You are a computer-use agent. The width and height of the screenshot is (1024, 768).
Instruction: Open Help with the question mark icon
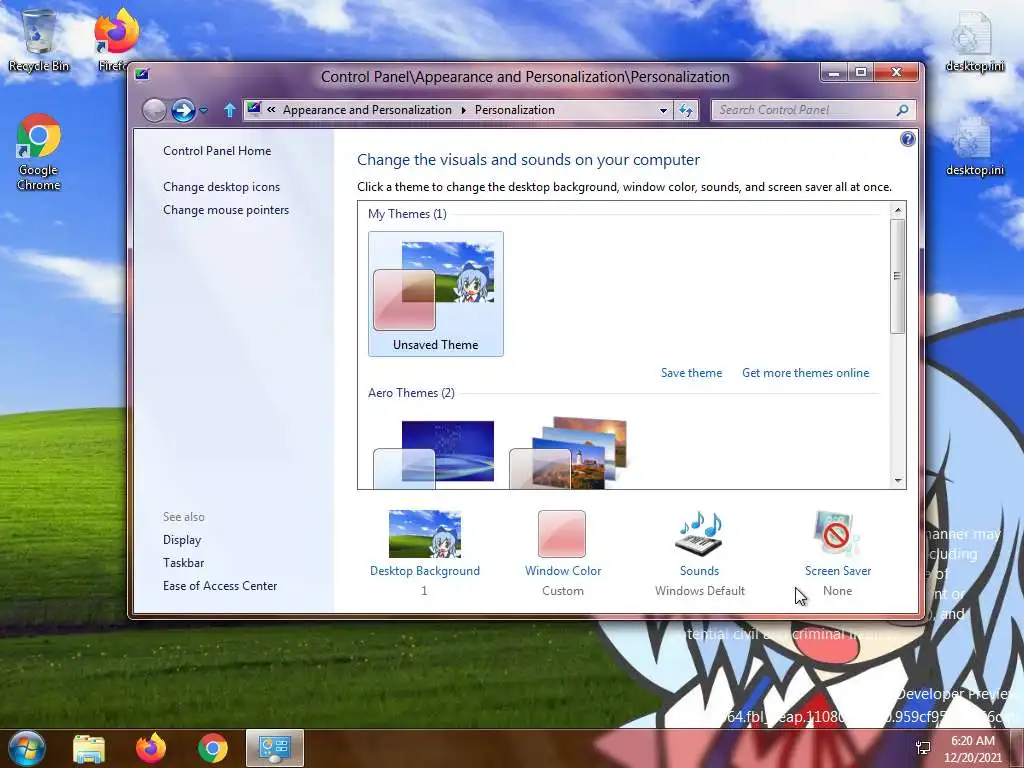(907, 139)
